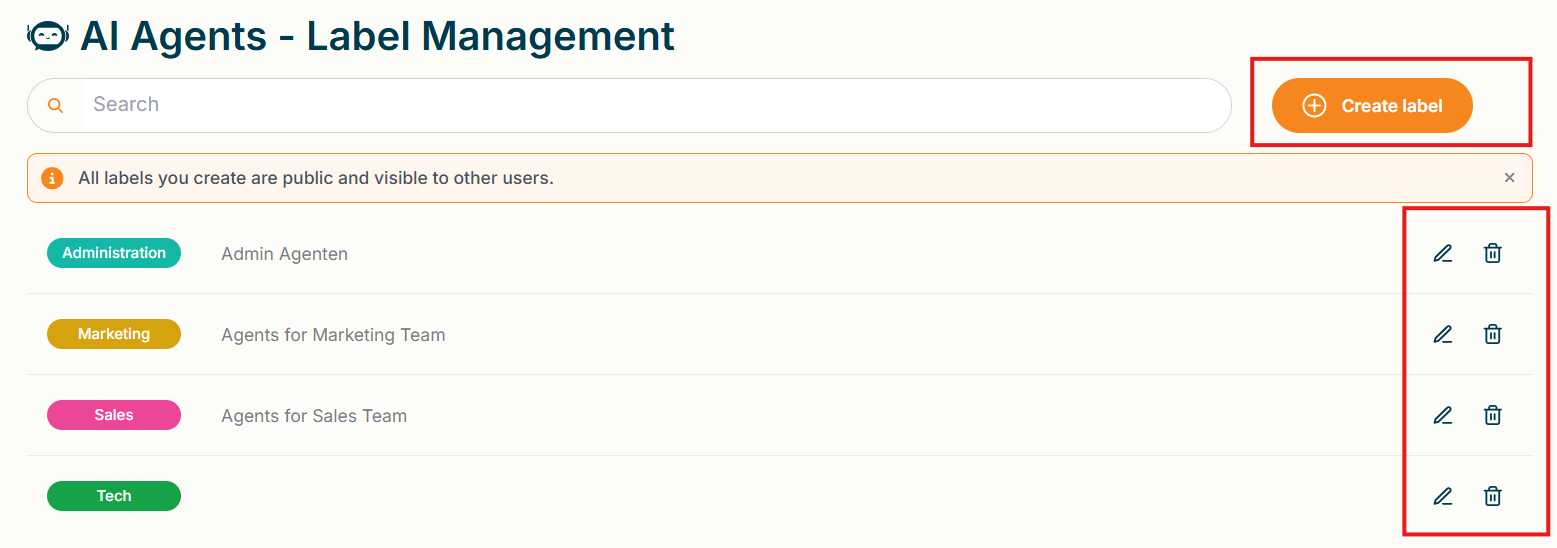The width and height of the screenshot is (1557, 548).
Task: Click the robot AI Agents logo icon
Action: (48, 37)
